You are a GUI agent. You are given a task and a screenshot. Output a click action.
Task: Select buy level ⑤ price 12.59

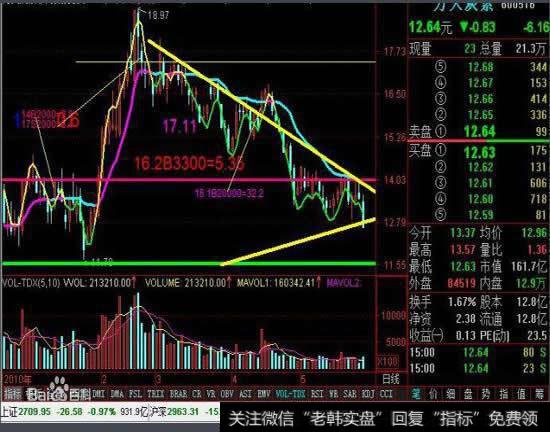480,215
